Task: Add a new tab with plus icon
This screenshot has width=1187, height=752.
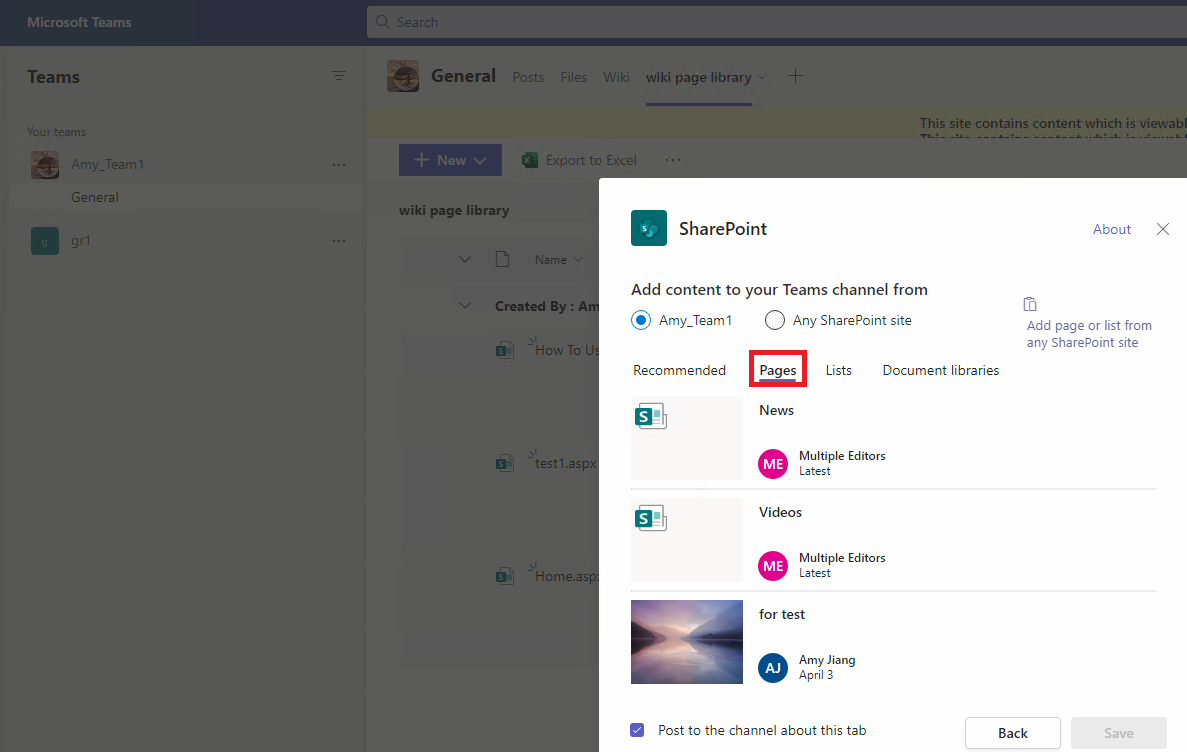Action: point(795,76)
